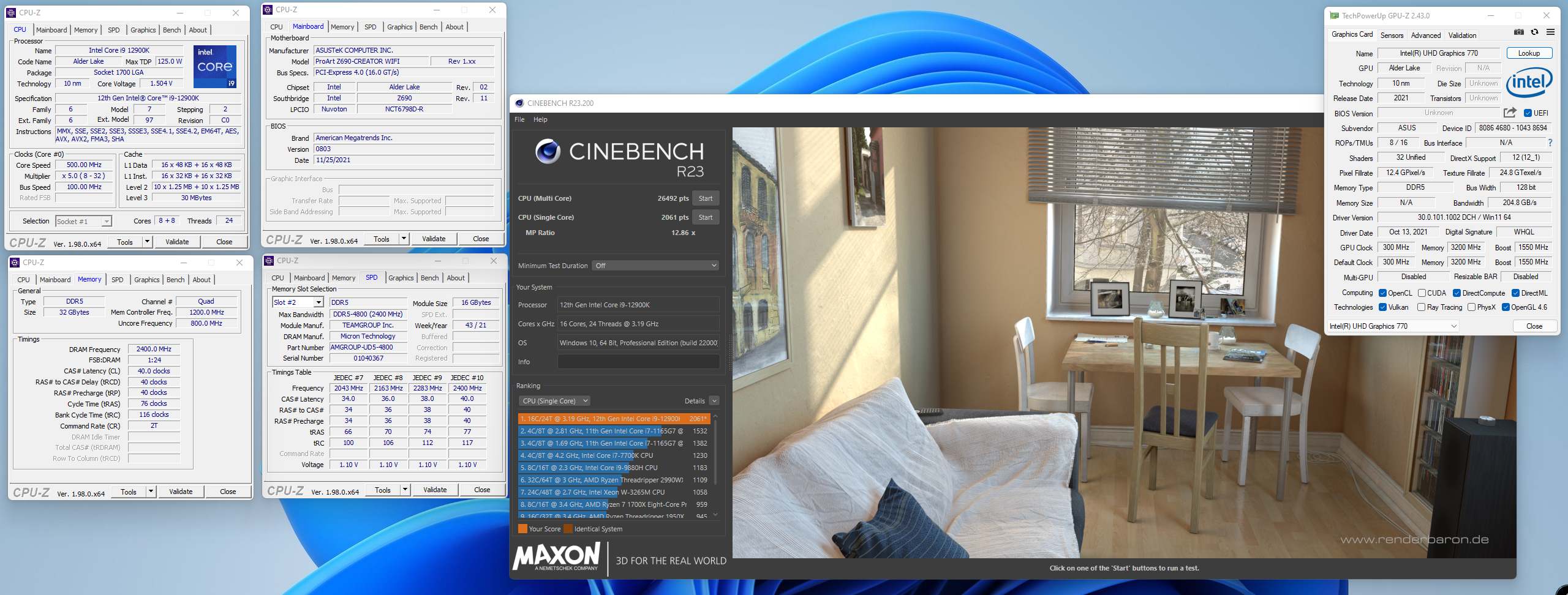Click the Cinebench logo sphere icon
This screenshot has width=1568, height=595.
pyautogui.click(x=547, y=151)
